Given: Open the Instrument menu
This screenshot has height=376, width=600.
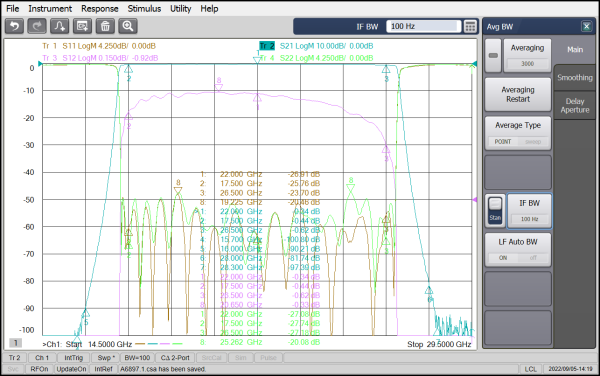Looking at the screenshot, I should (x=50, y=8).
